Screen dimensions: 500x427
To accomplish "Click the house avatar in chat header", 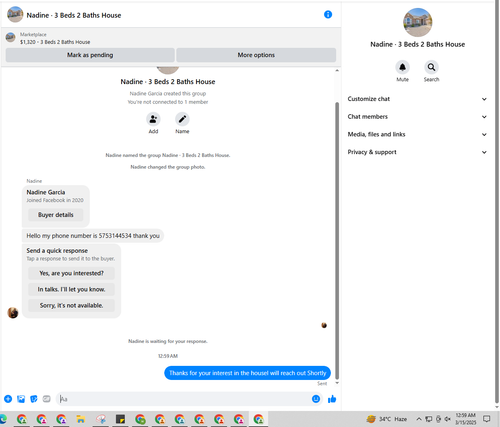I will (x=15, y=15).
